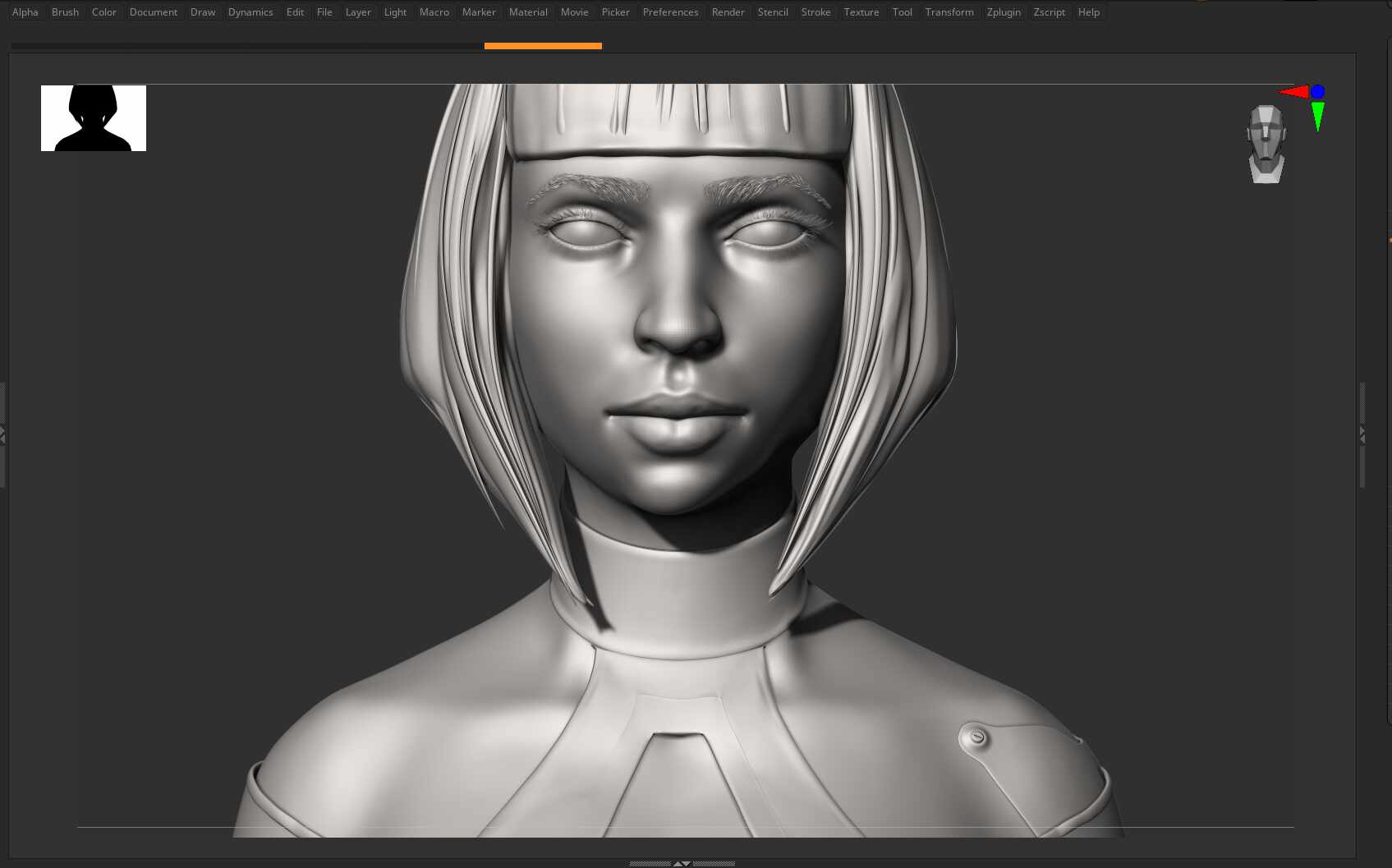
Task: Click the CamView head orientation icon
Action: pyautogui.click(x=1266, y=144)
